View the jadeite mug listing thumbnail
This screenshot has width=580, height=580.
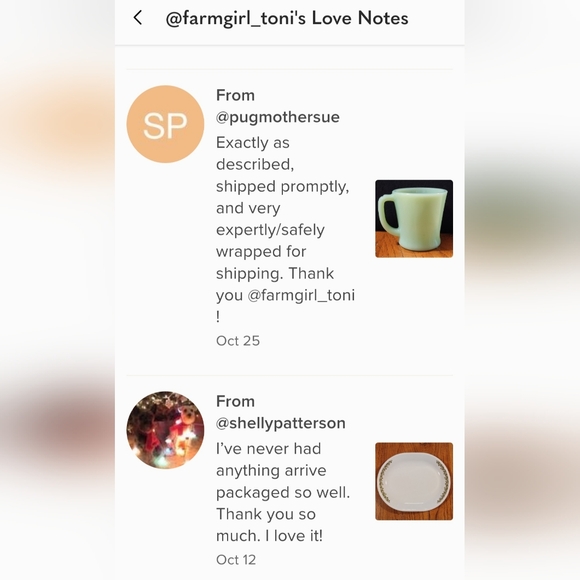pos(414,219)
